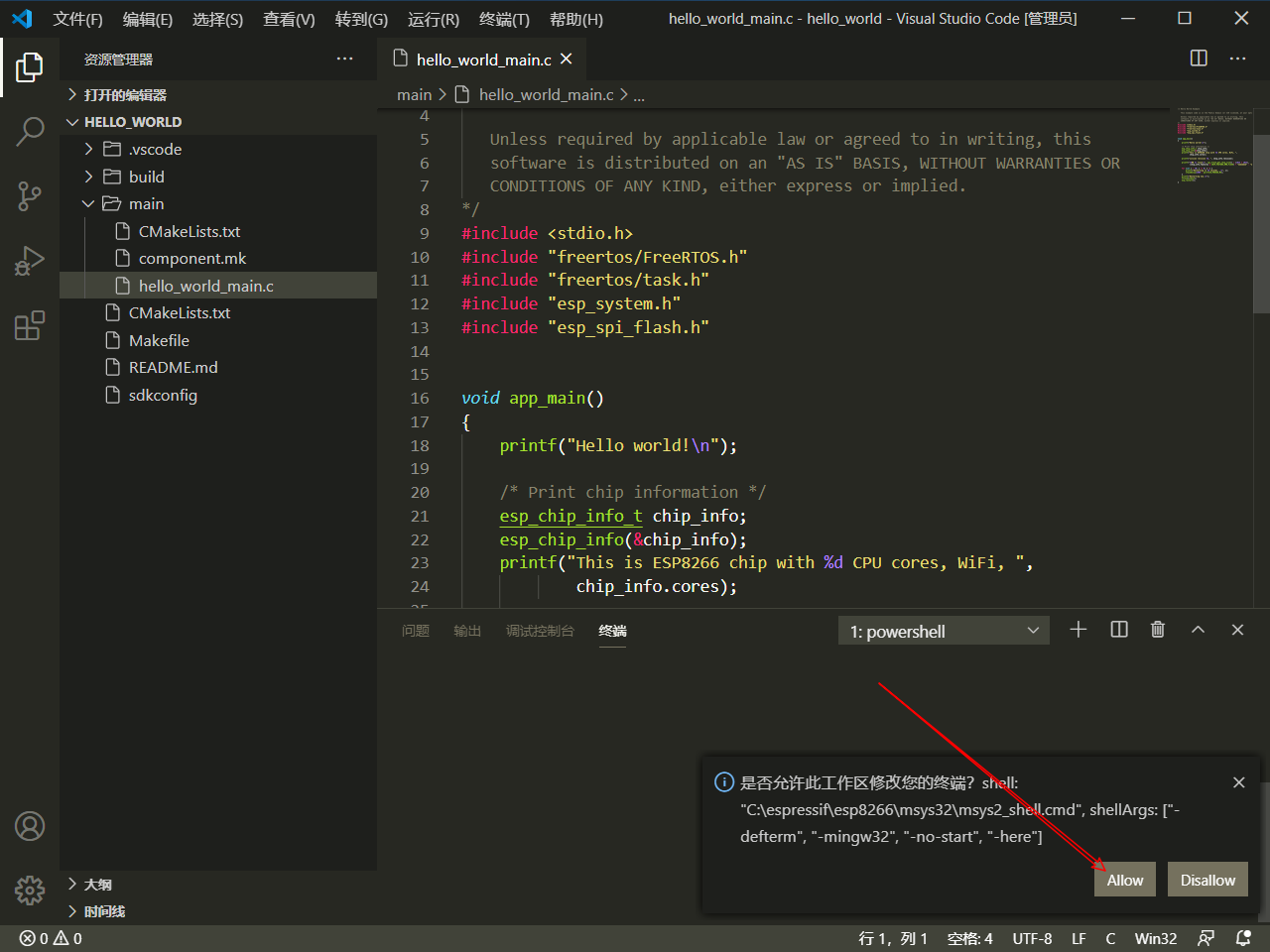
Task: Open the 转到(G) menu
Action: (x=361, y=19)
